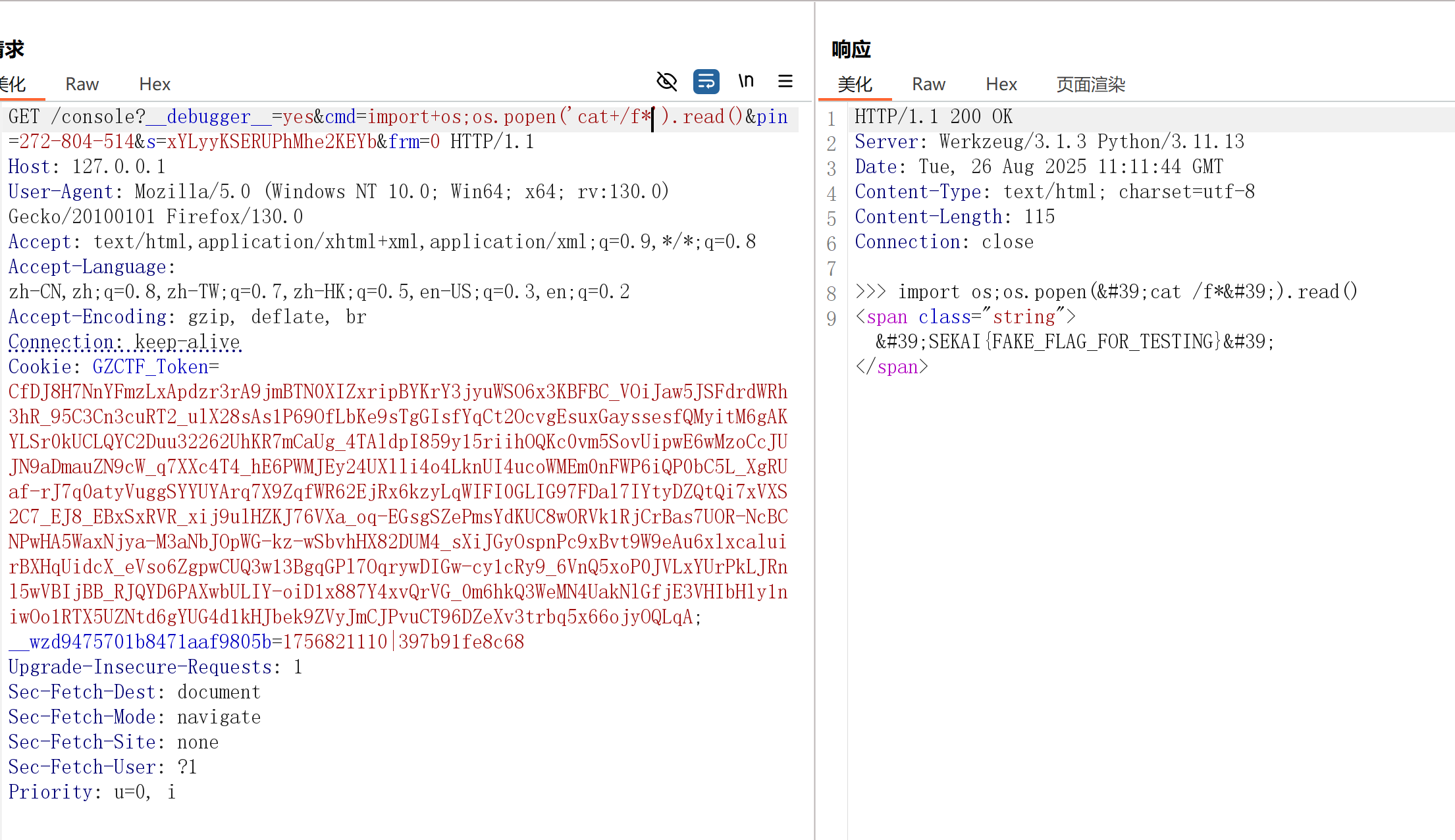Click the Connection: keep-alive header

(125, 342)
